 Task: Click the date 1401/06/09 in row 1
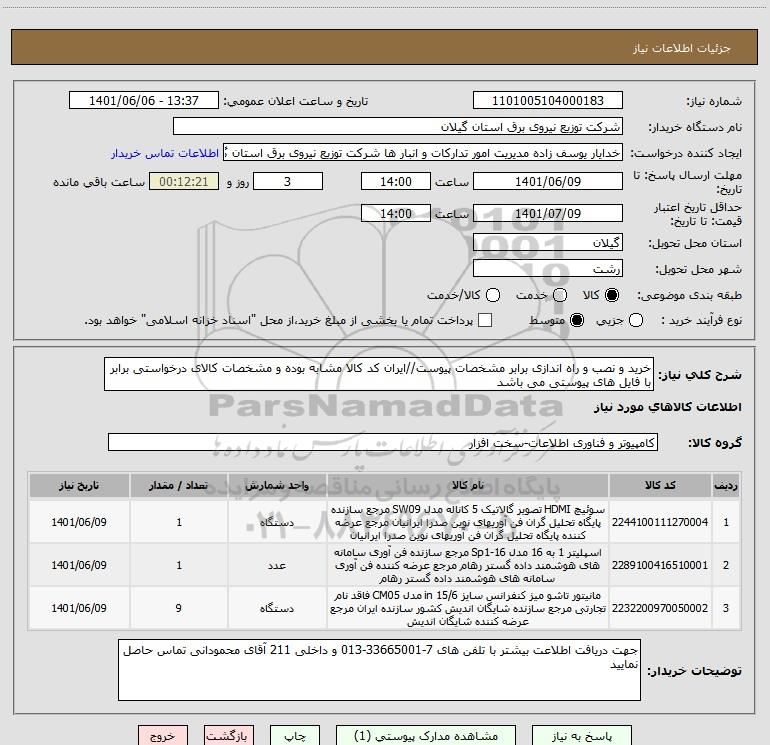pos(79,522)
